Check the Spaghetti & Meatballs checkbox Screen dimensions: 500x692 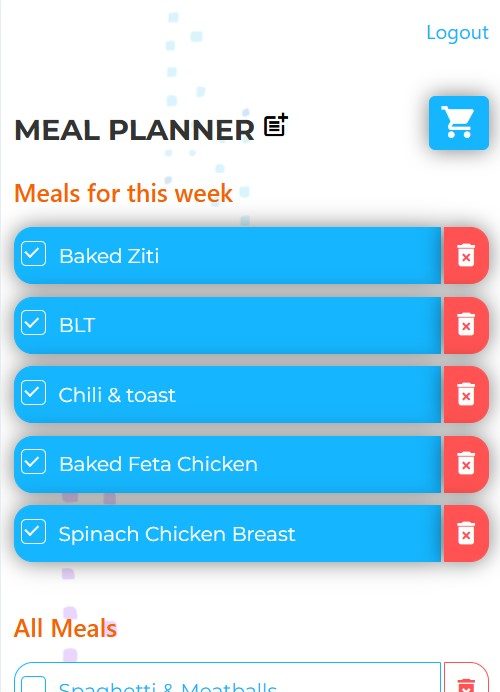[x=34, y=684]
